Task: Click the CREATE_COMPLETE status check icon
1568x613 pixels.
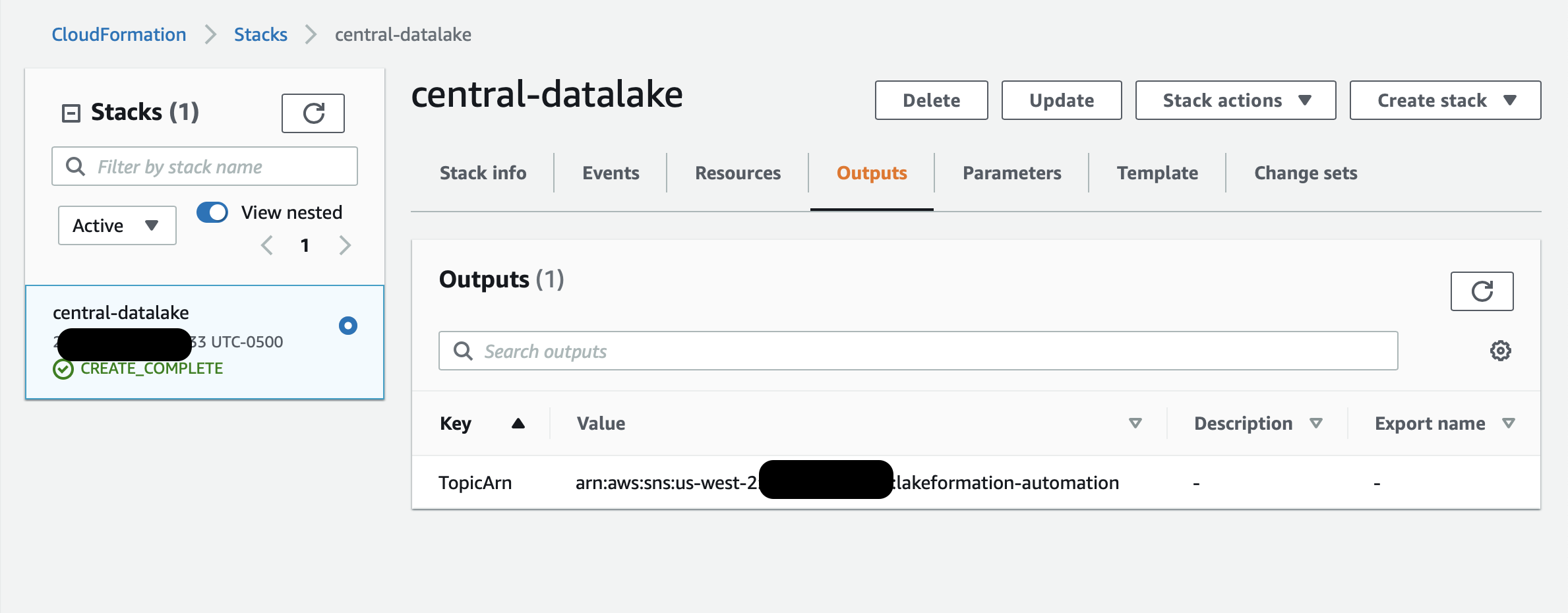Action: (63, 369)
